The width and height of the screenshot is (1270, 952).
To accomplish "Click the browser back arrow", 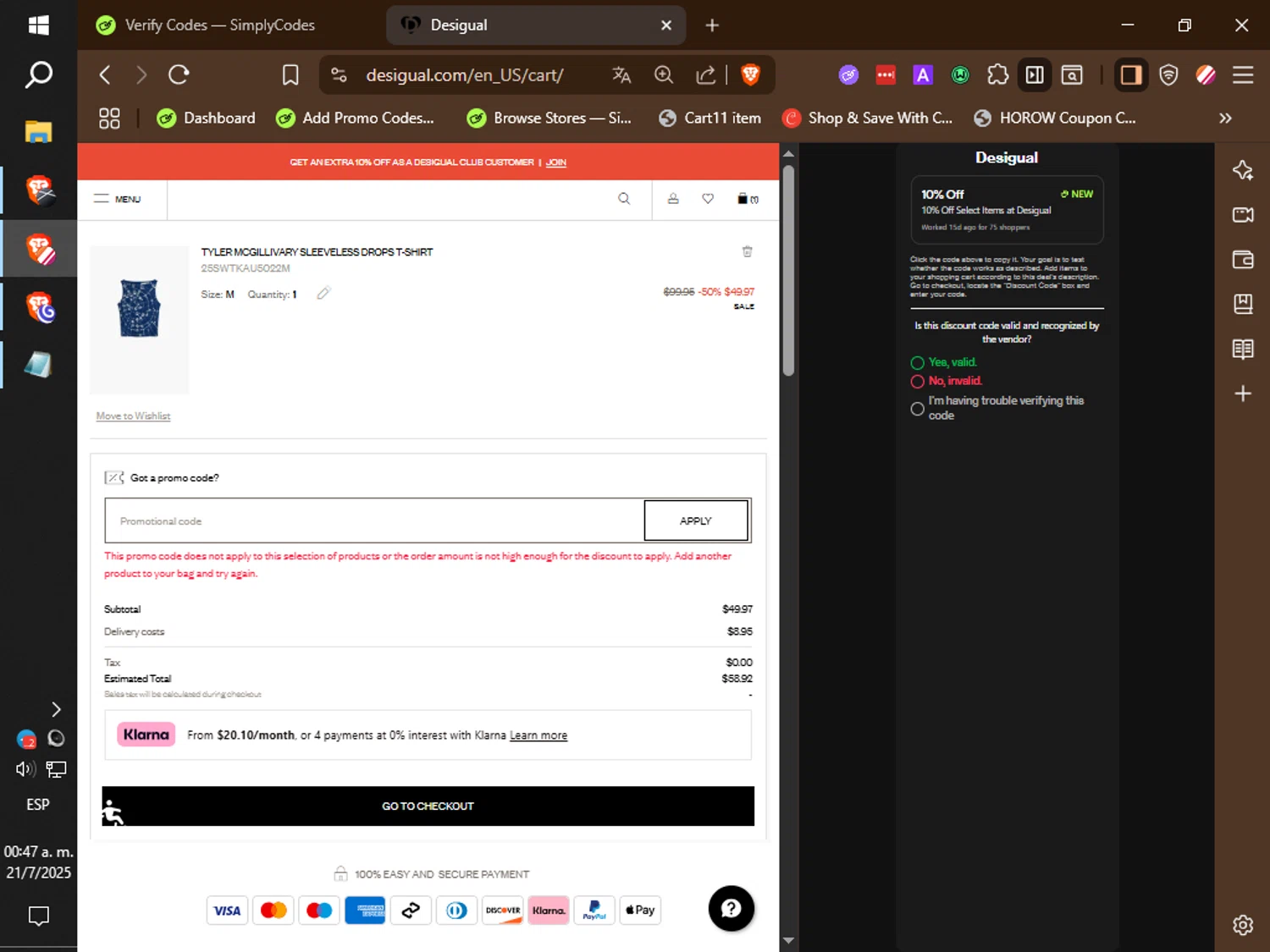I will click(x=105, y=75).
